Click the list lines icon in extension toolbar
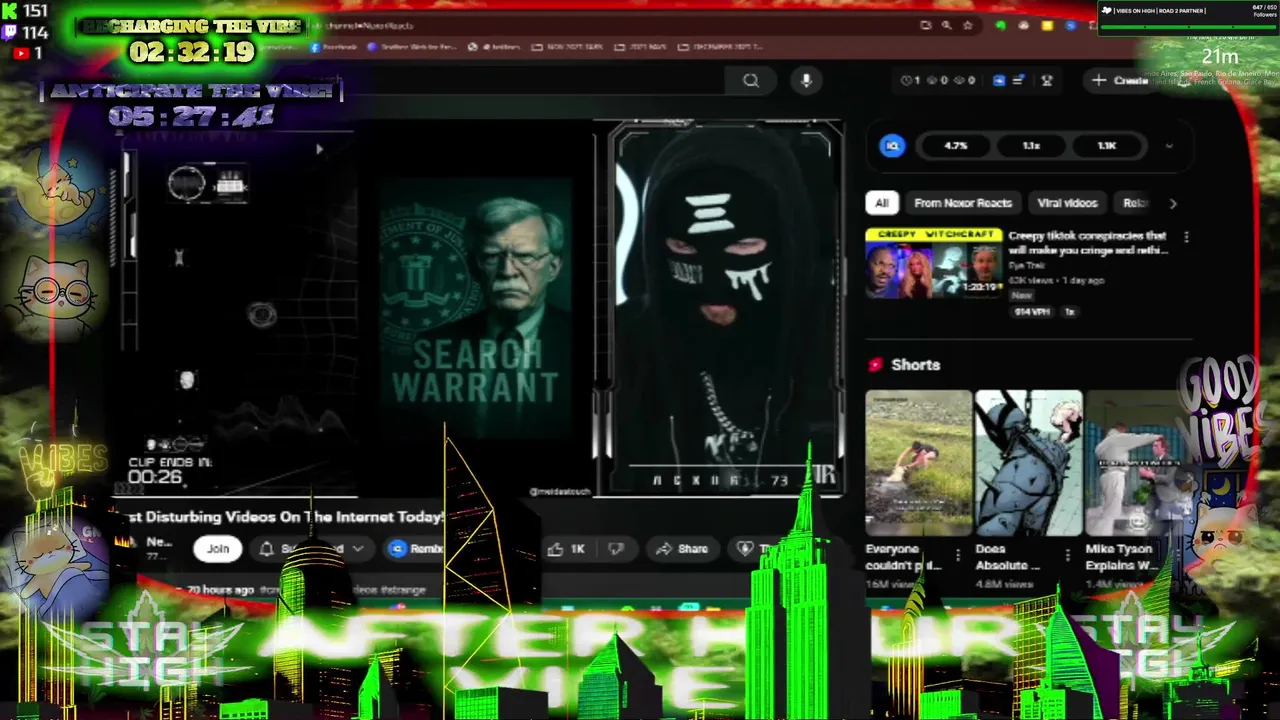The image size is (1280, 720). (1018, 81)
